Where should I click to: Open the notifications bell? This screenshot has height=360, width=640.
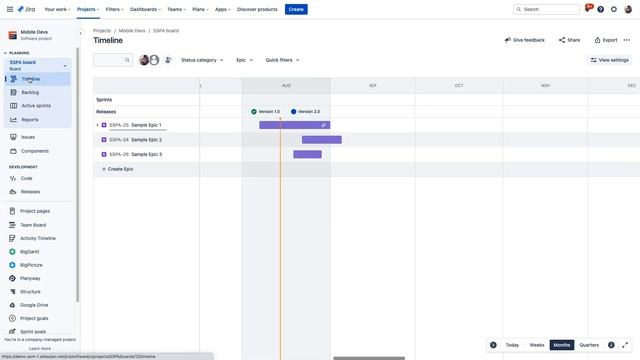(x=588, y=8)
